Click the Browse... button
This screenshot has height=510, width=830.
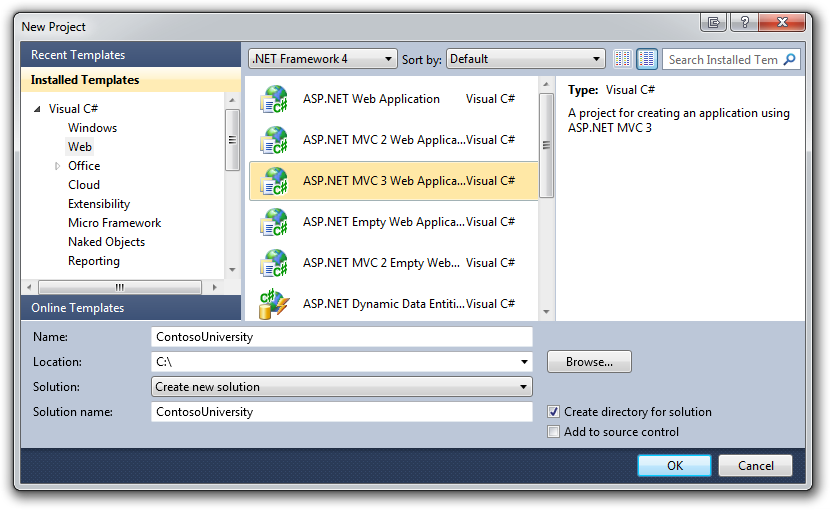click(589, 362)
